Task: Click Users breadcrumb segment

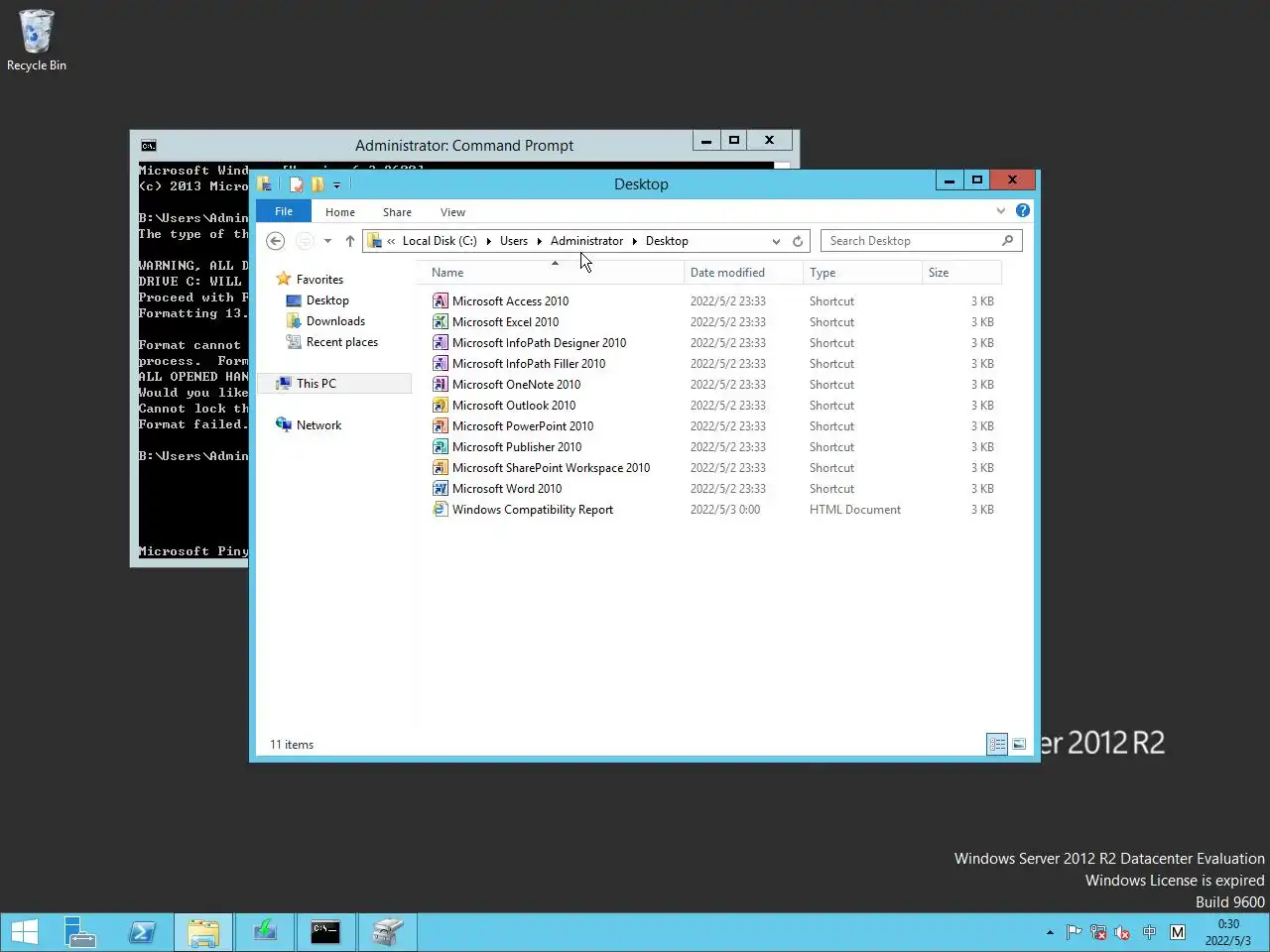Action: 514,241
